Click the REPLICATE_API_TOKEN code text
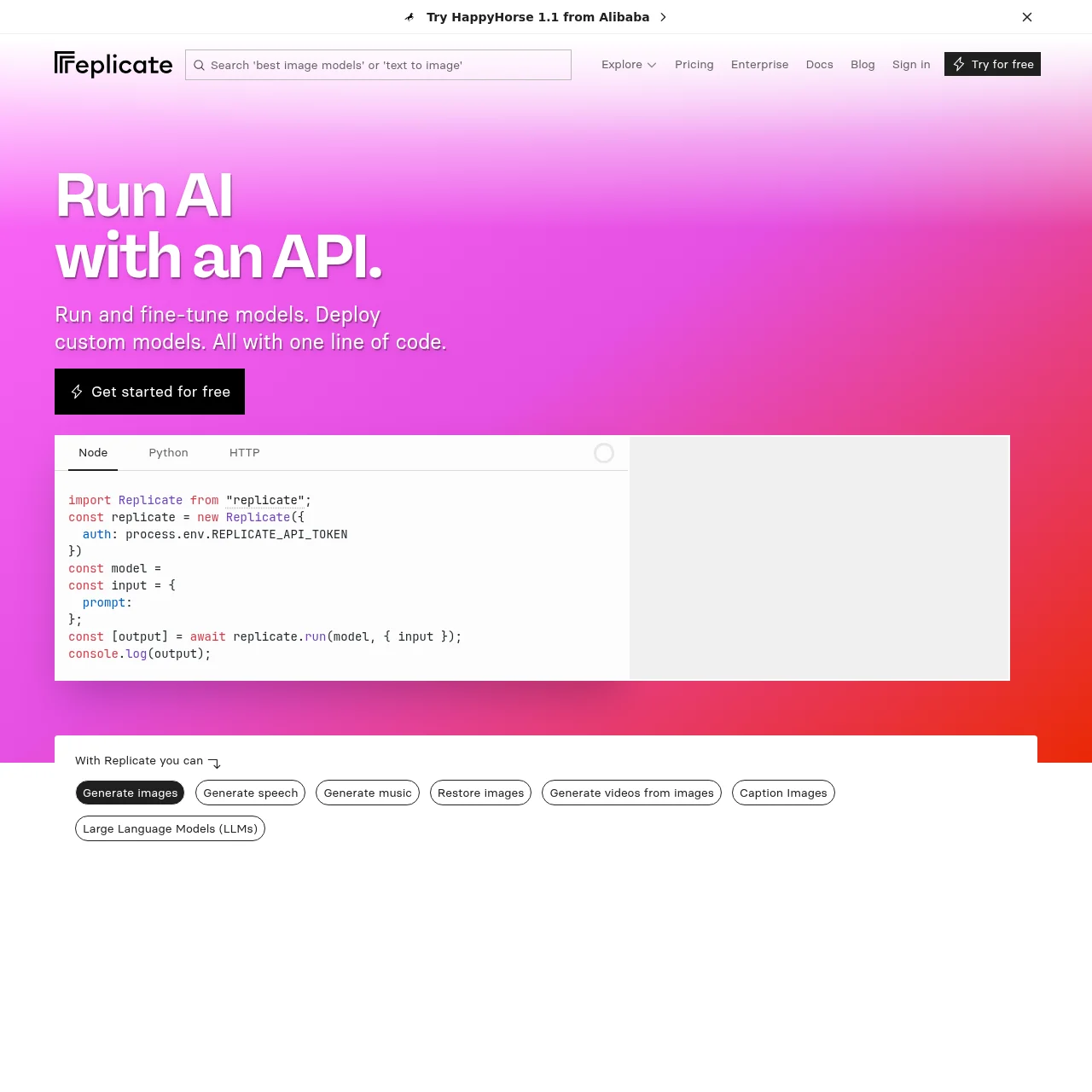Screen dimensions: 1092x1092 (x=280, y=535)
